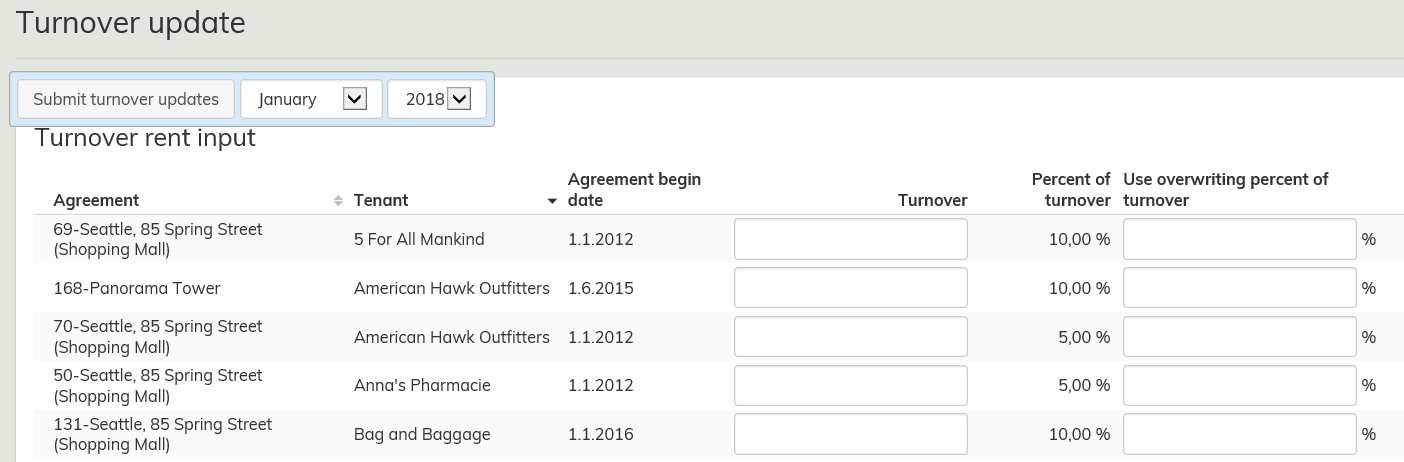
Task: Click overwriting percent field for 5 For All Mankind
Action: (x=1239, y=239)
